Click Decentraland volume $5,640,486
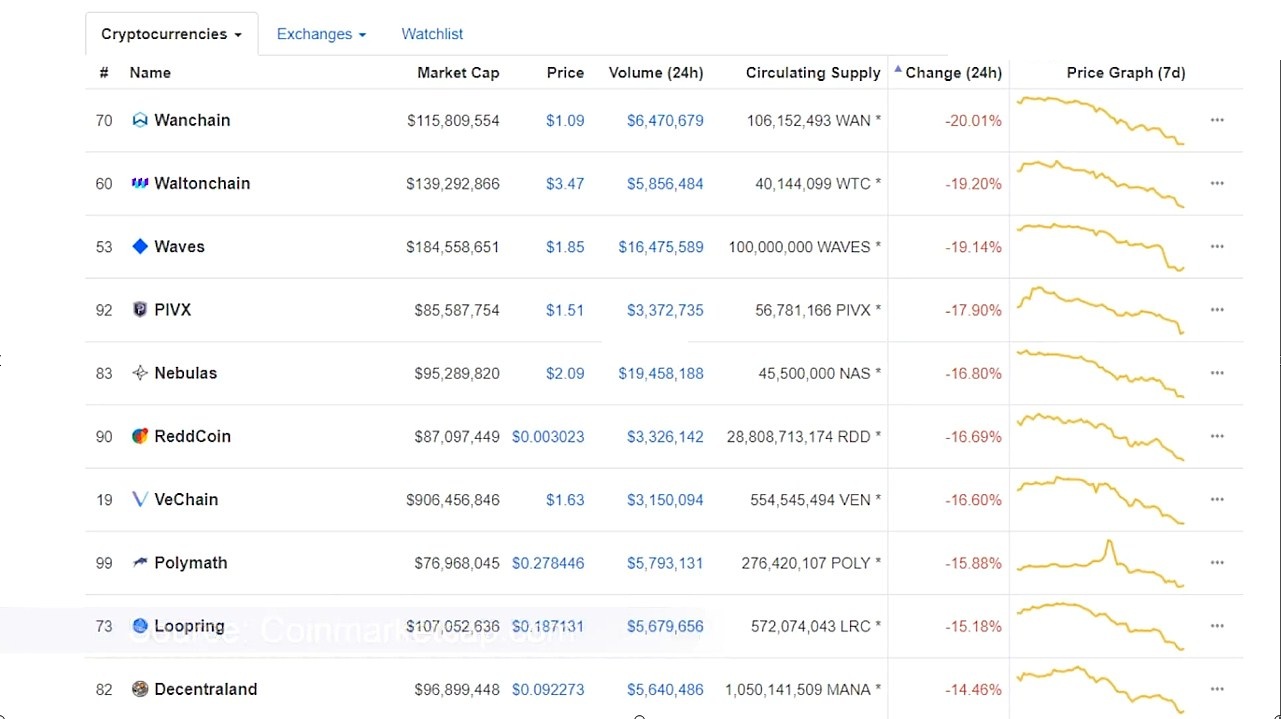Image resolution: width=1281 pixels, height=719 pixels. pyautogui.click(x=665, y=689)
